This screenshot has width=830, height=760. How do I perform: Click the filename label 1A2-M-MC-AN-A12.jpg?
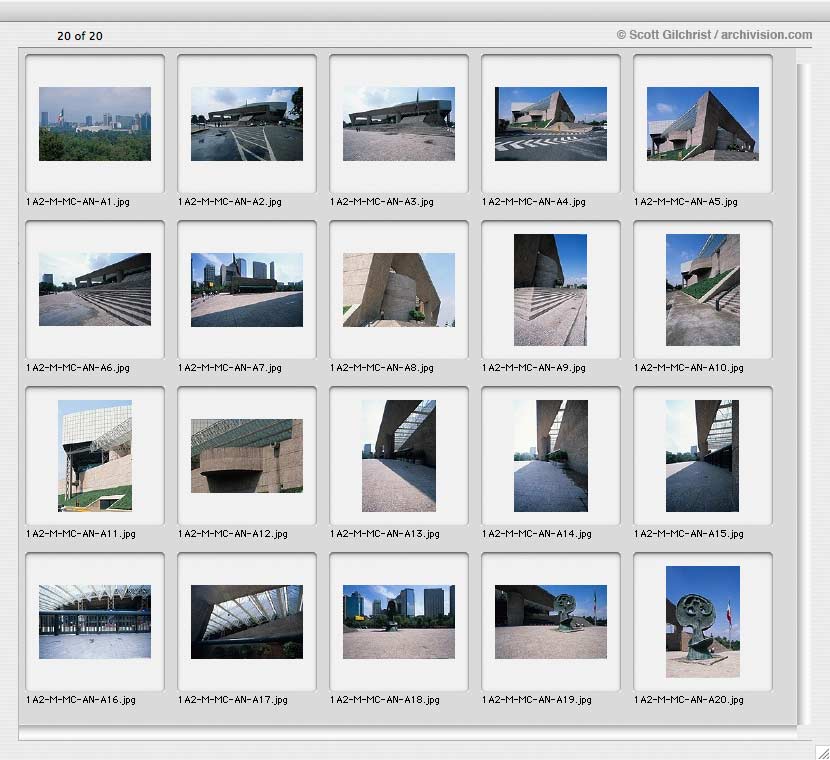232,534
